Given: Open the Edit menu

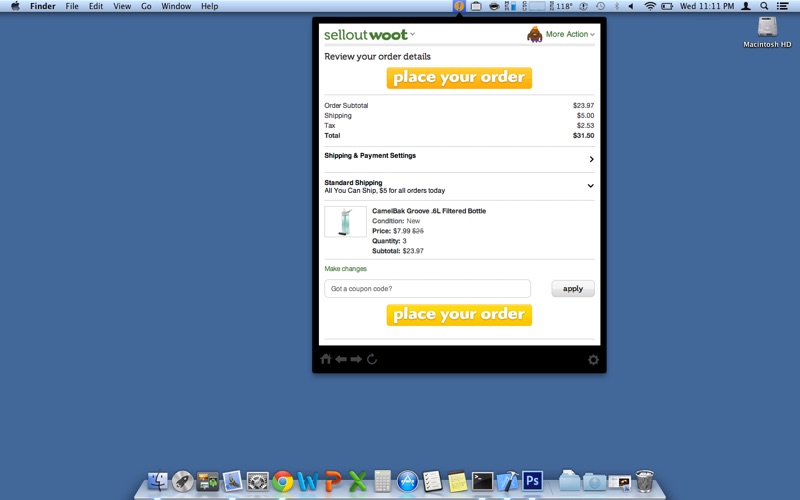Looking at the screenshot, I should click(96, 6).
